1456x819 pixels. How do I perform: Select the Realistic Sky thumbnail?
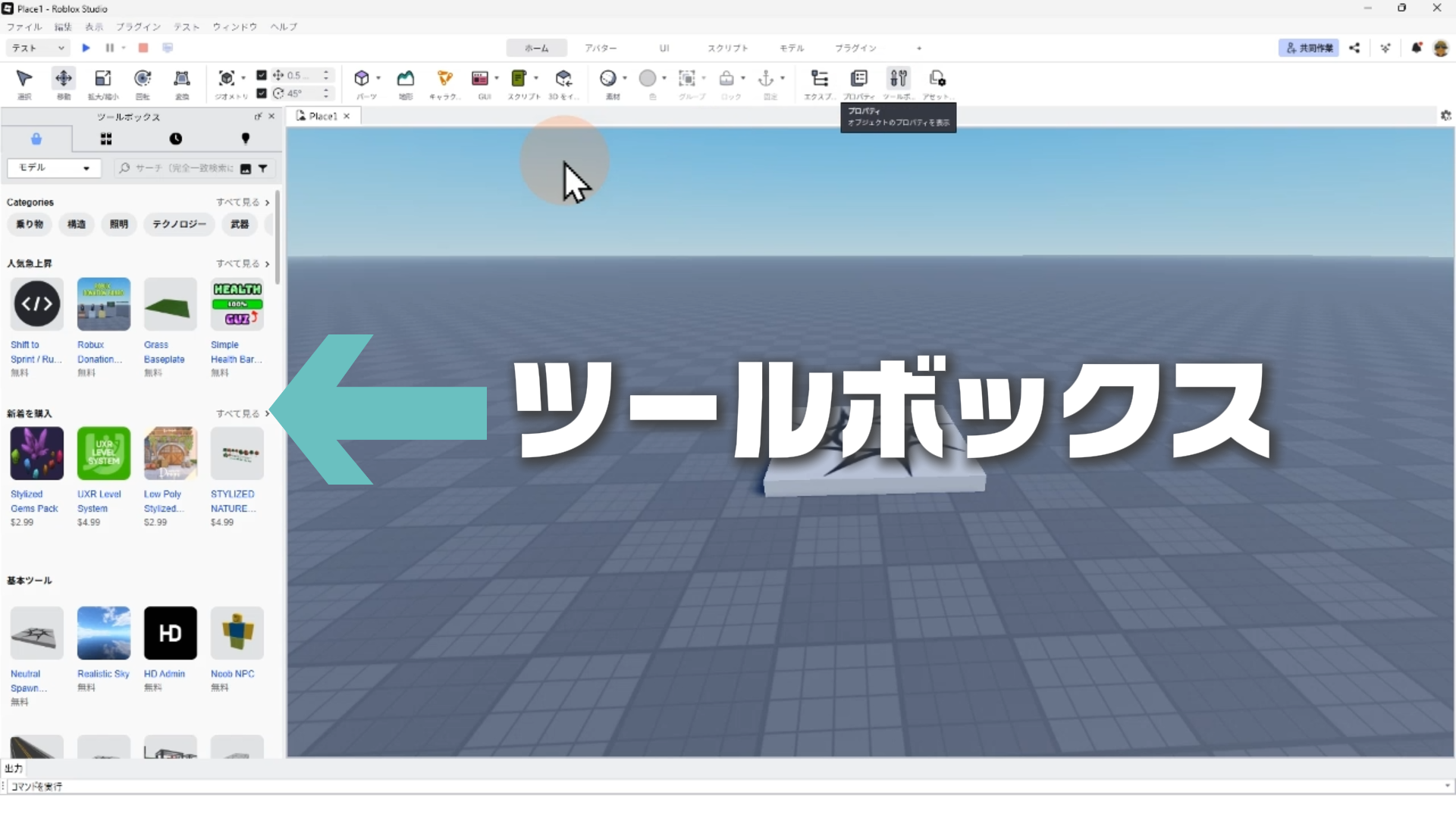pos(104,632)
